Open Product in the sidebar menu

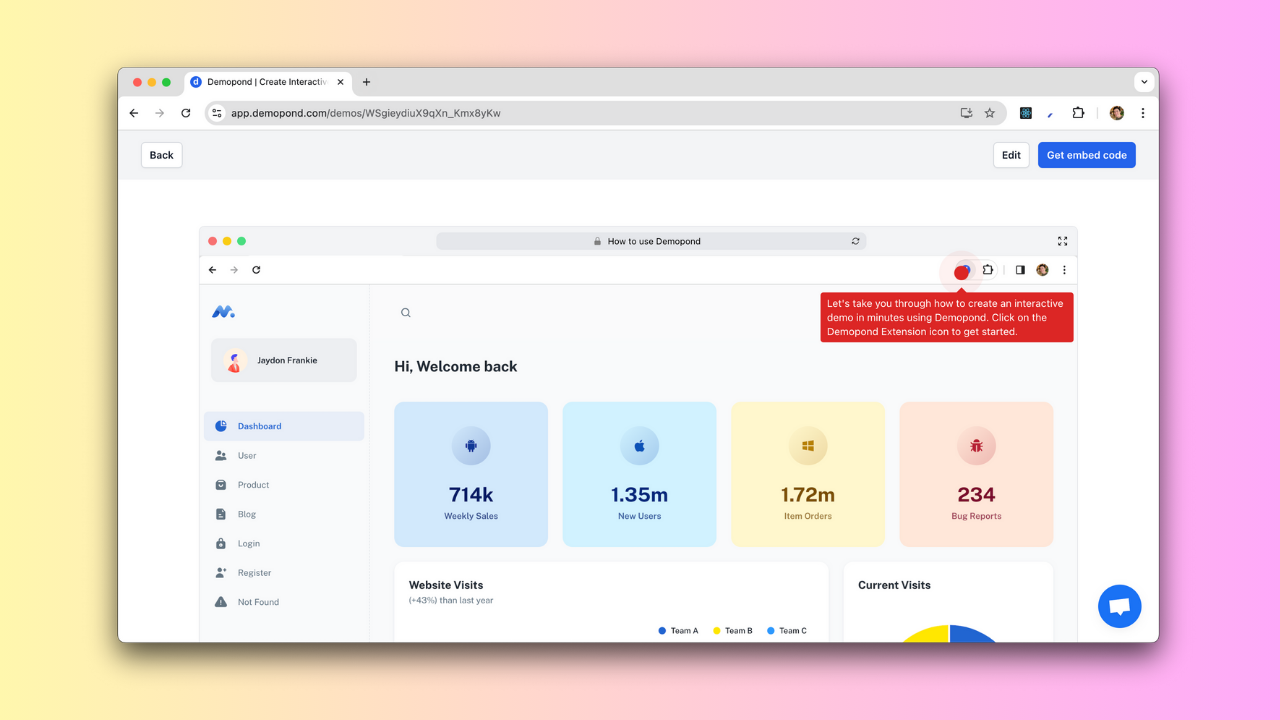(x=253, y=485)
